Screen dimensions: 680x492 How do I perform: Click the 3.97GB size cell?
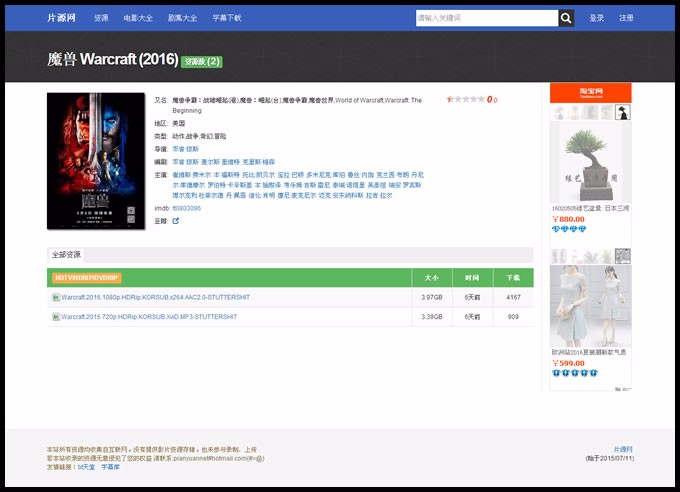coord(432,297)
